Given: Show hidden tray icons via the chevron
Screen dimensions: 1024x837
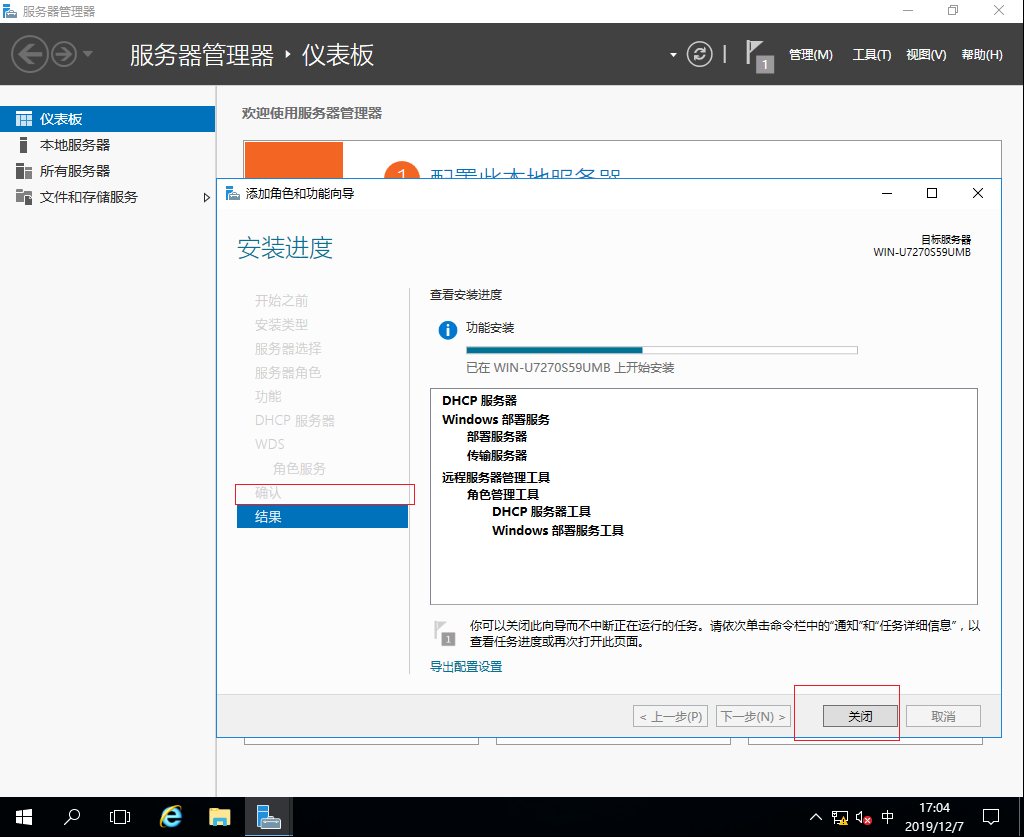Looking at the screenshot, I should pos(816,816).
